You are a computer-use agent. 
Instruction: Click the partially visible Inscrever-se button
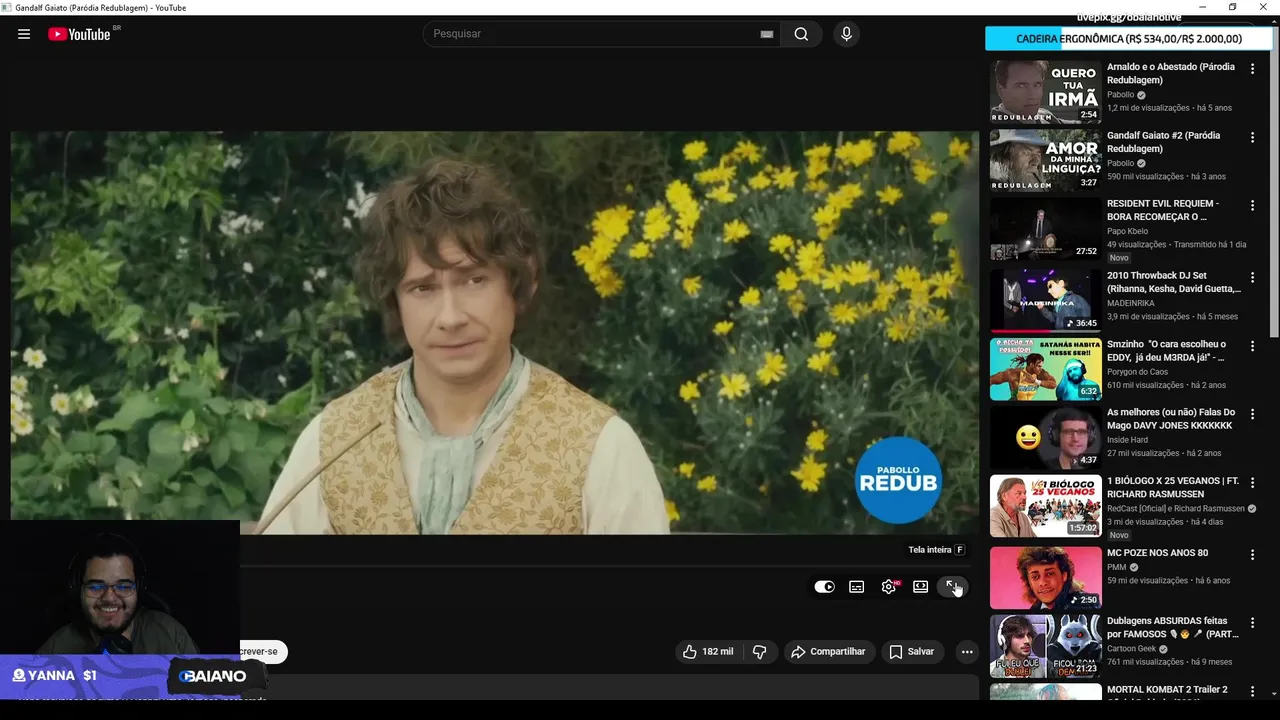(263, 652)
